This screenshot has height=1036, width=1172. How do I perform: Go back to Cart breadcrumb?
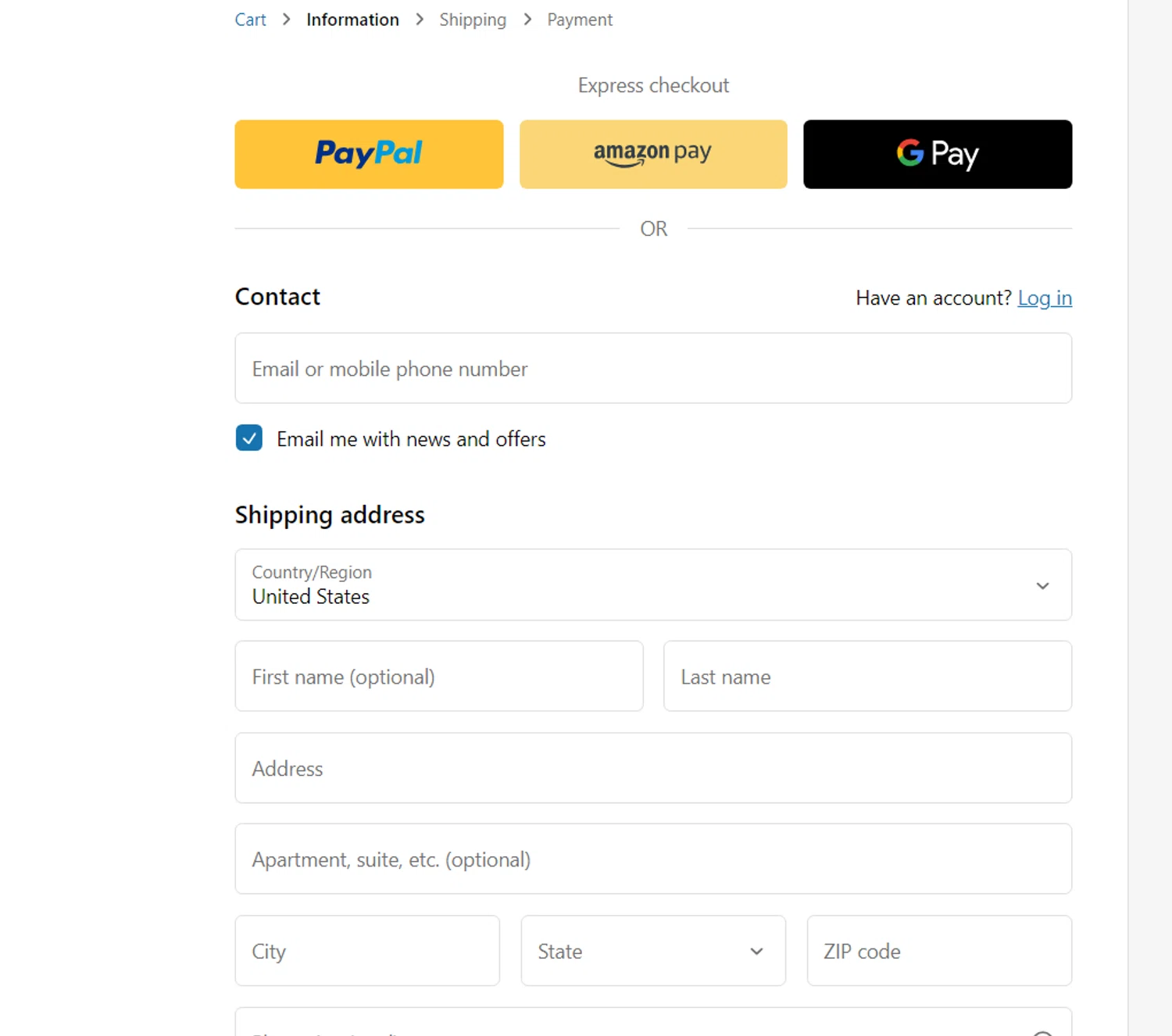(250, 20)
